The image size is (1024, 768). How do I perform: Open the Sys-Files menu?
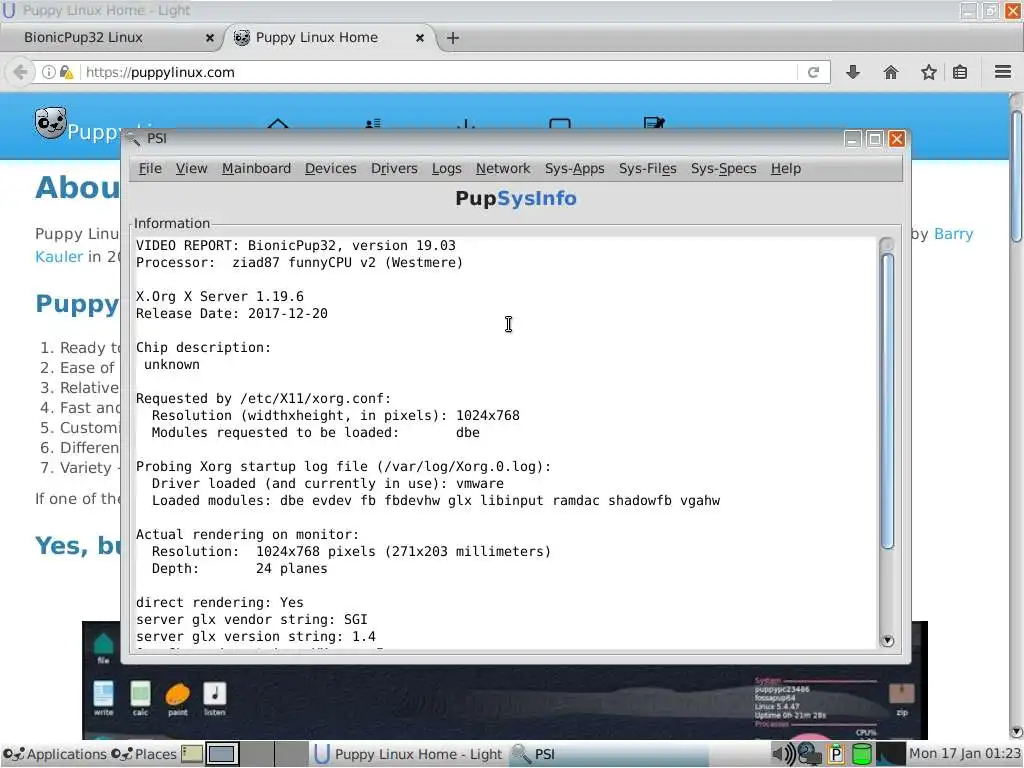coord(648,168)
